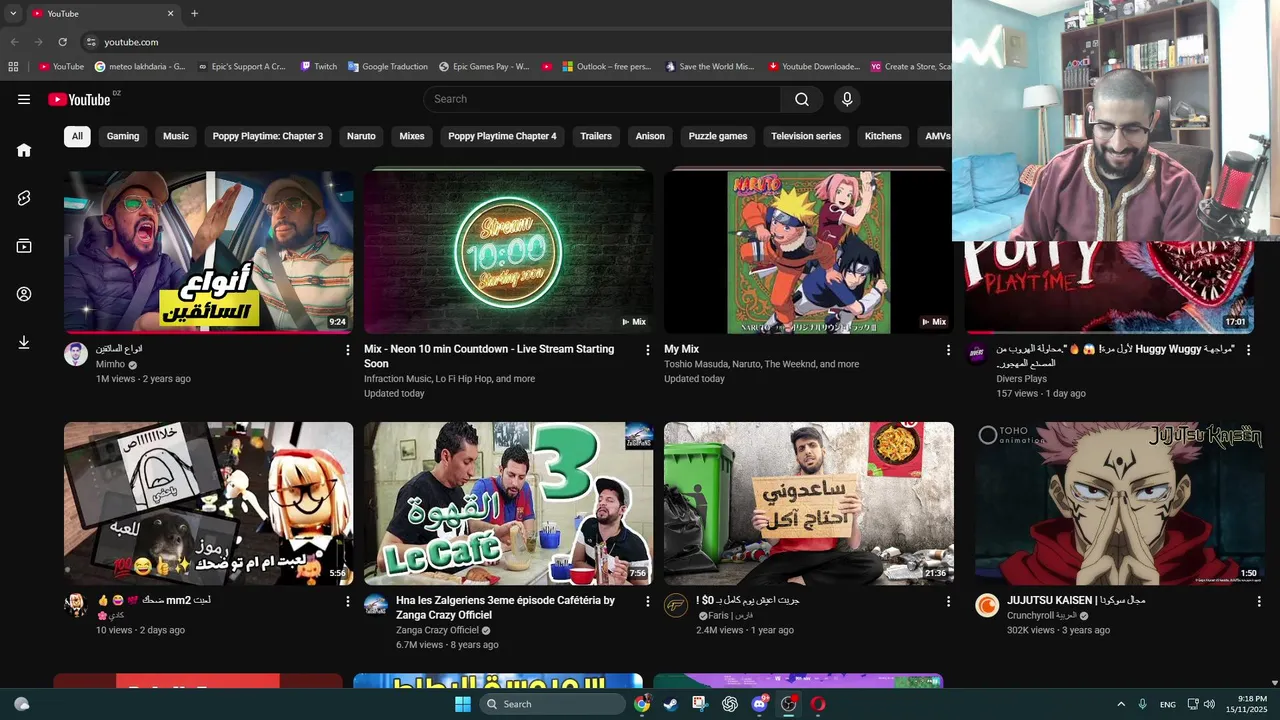
Task: Open Discord from the taskbar
Action: [x=759, y=704]
